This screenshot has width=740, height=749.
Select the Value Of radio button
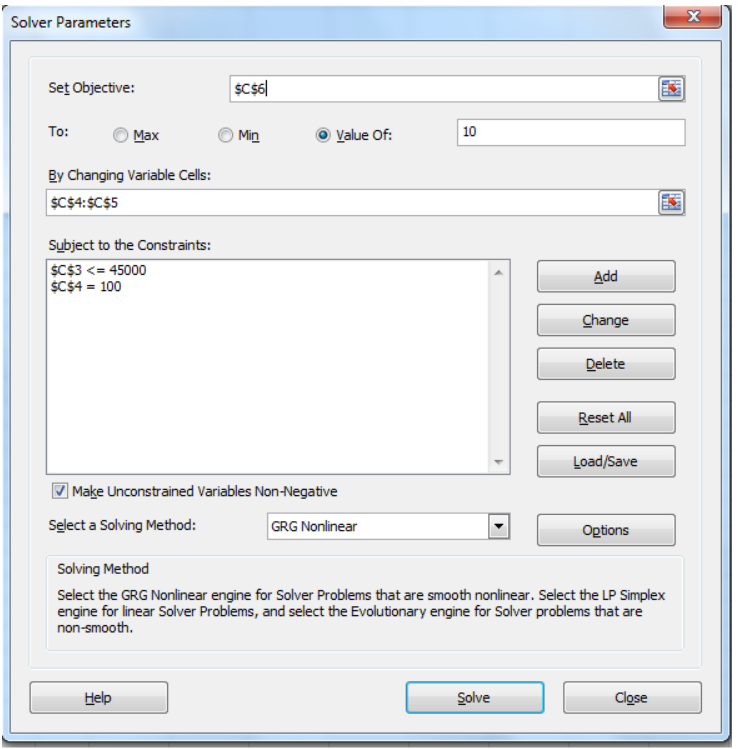[323, 135]
